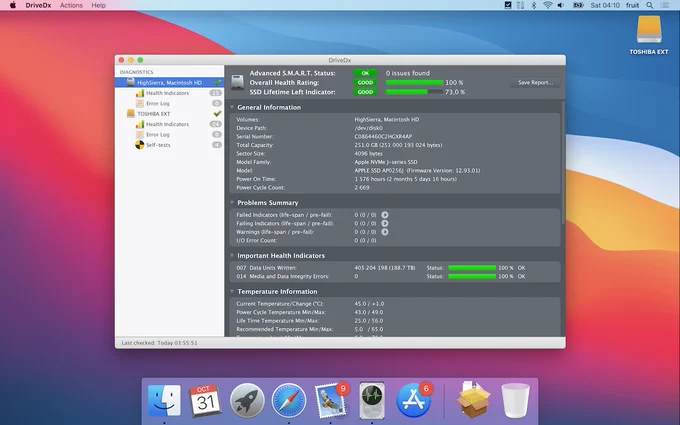Open the Help menu

tap(98, 5)
